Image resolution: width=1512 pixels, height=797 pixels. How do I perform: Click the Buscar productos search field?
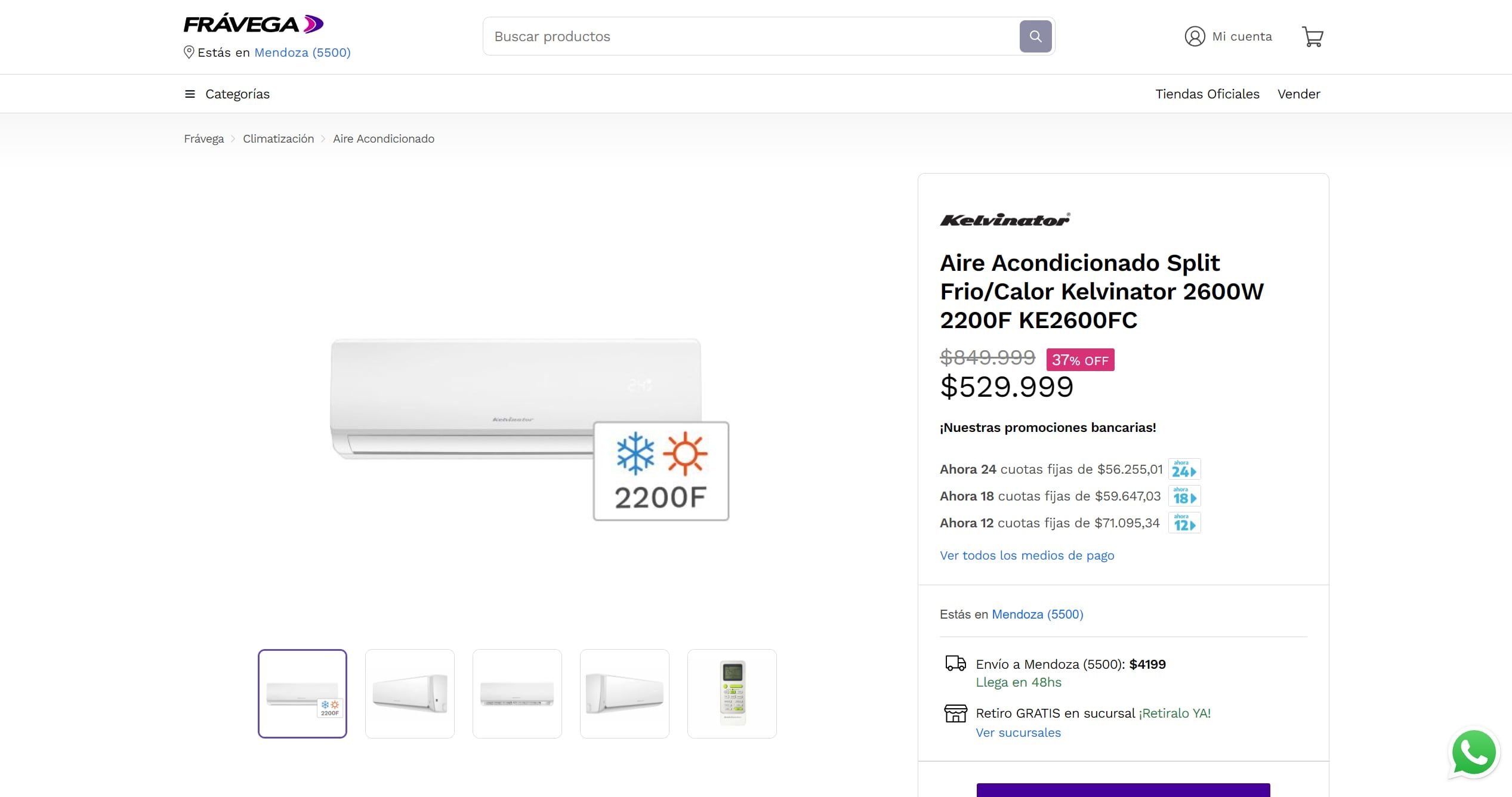(x=716, y=36)
